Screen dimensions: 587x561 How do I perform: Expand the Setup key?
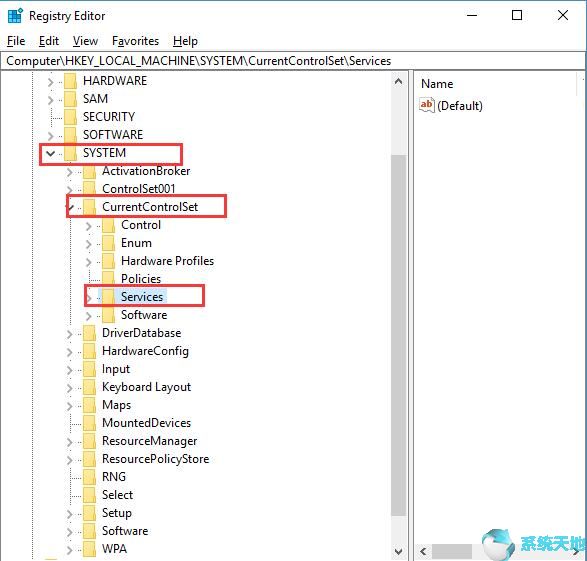(70, 514)
